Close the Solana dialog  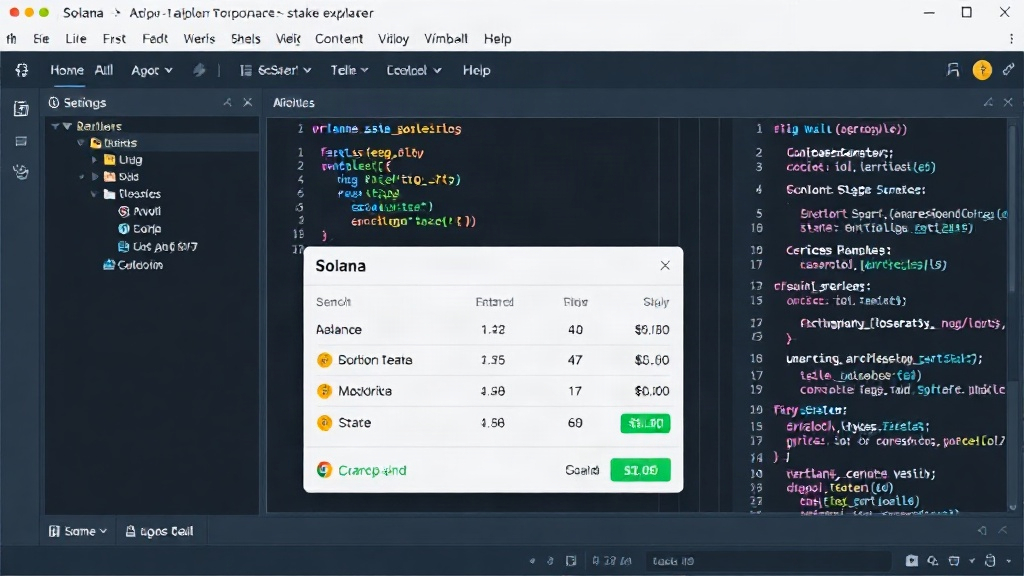point(665,265)
